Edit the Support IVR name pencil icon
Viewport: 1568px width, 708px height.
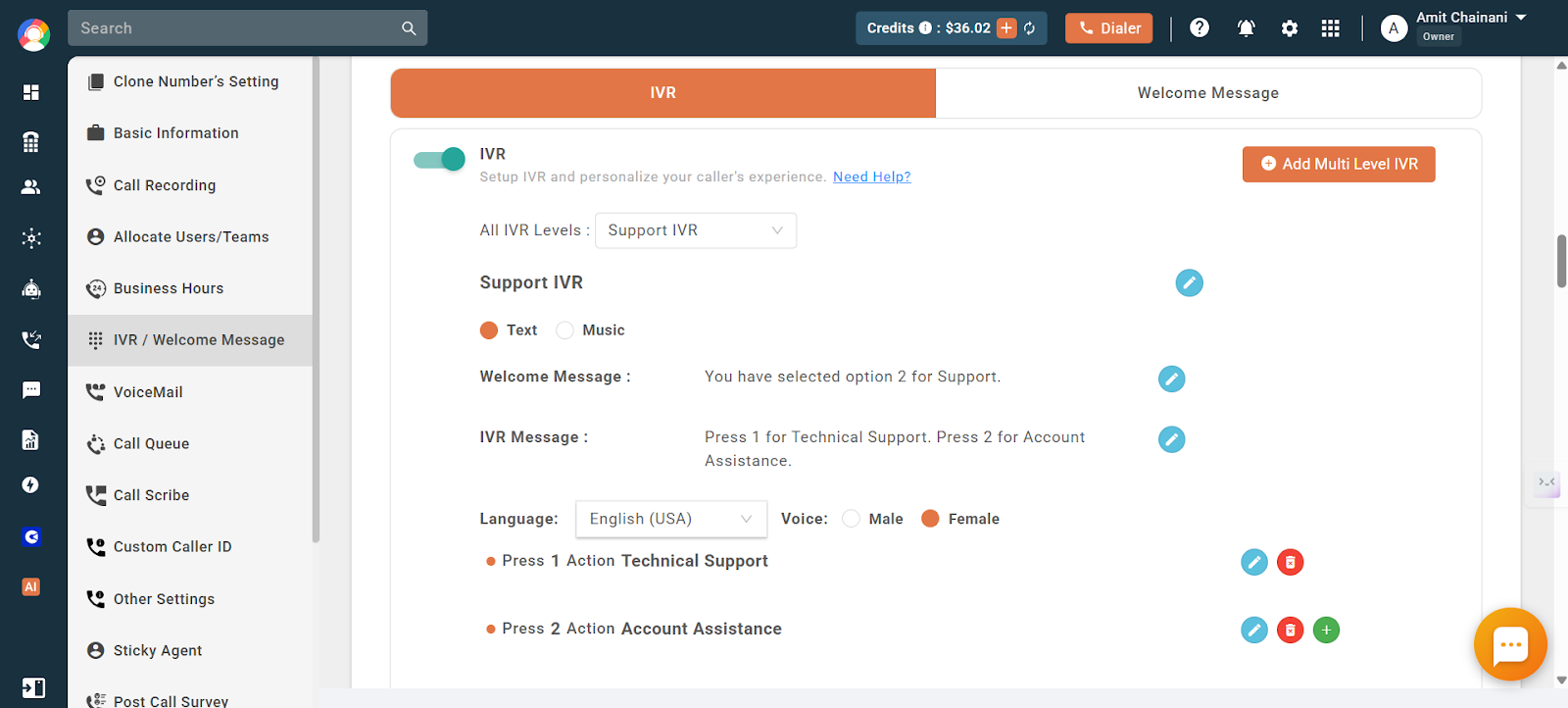pos(1189,282)
